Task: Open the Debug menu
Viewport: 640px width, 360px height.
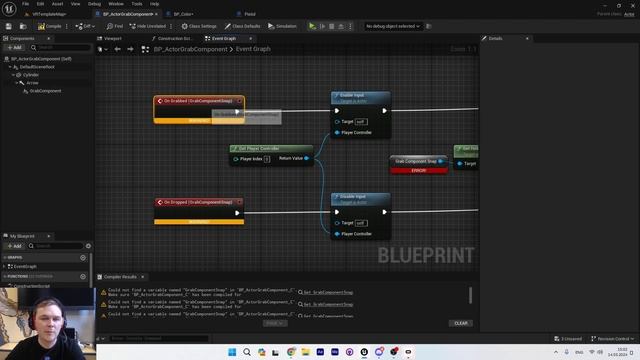Action: click(94, 4)
